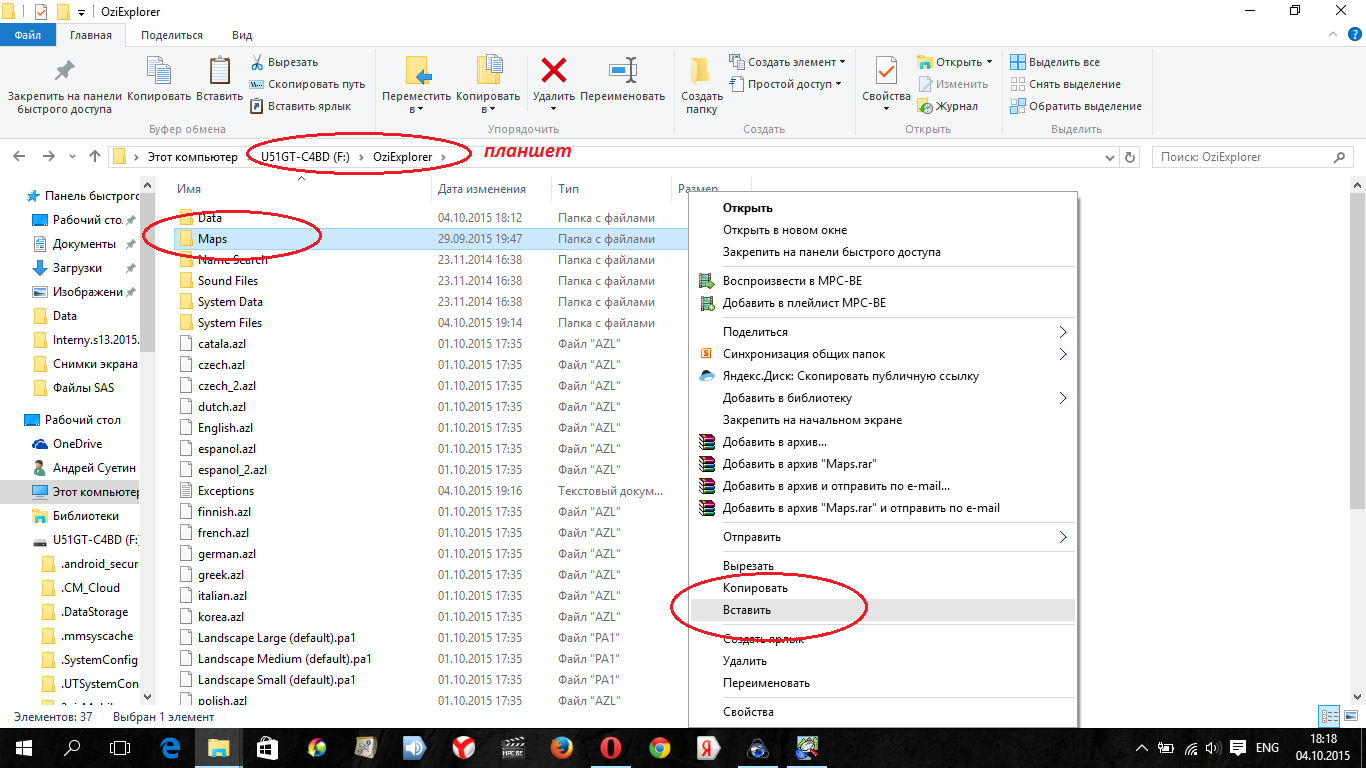Click the New Folder ribbon icon
This screenshot has width=1366, height=768.
701,72
